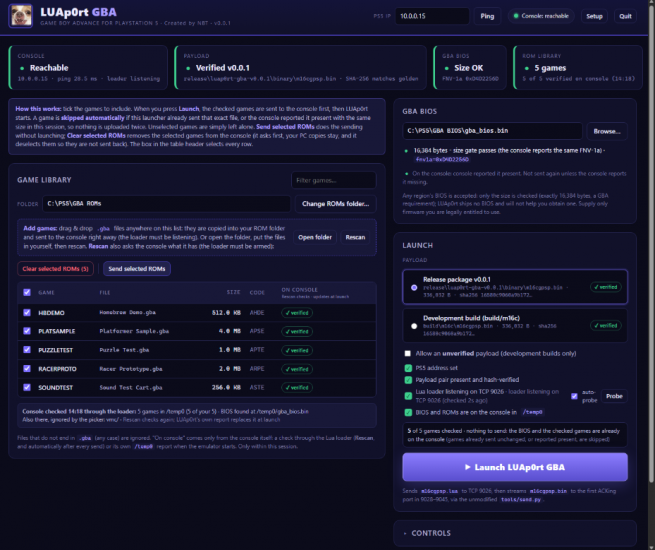The height and width of the screenshot is (550, 655).
Task: Click the verified badge on Development build
Action: 606,325
